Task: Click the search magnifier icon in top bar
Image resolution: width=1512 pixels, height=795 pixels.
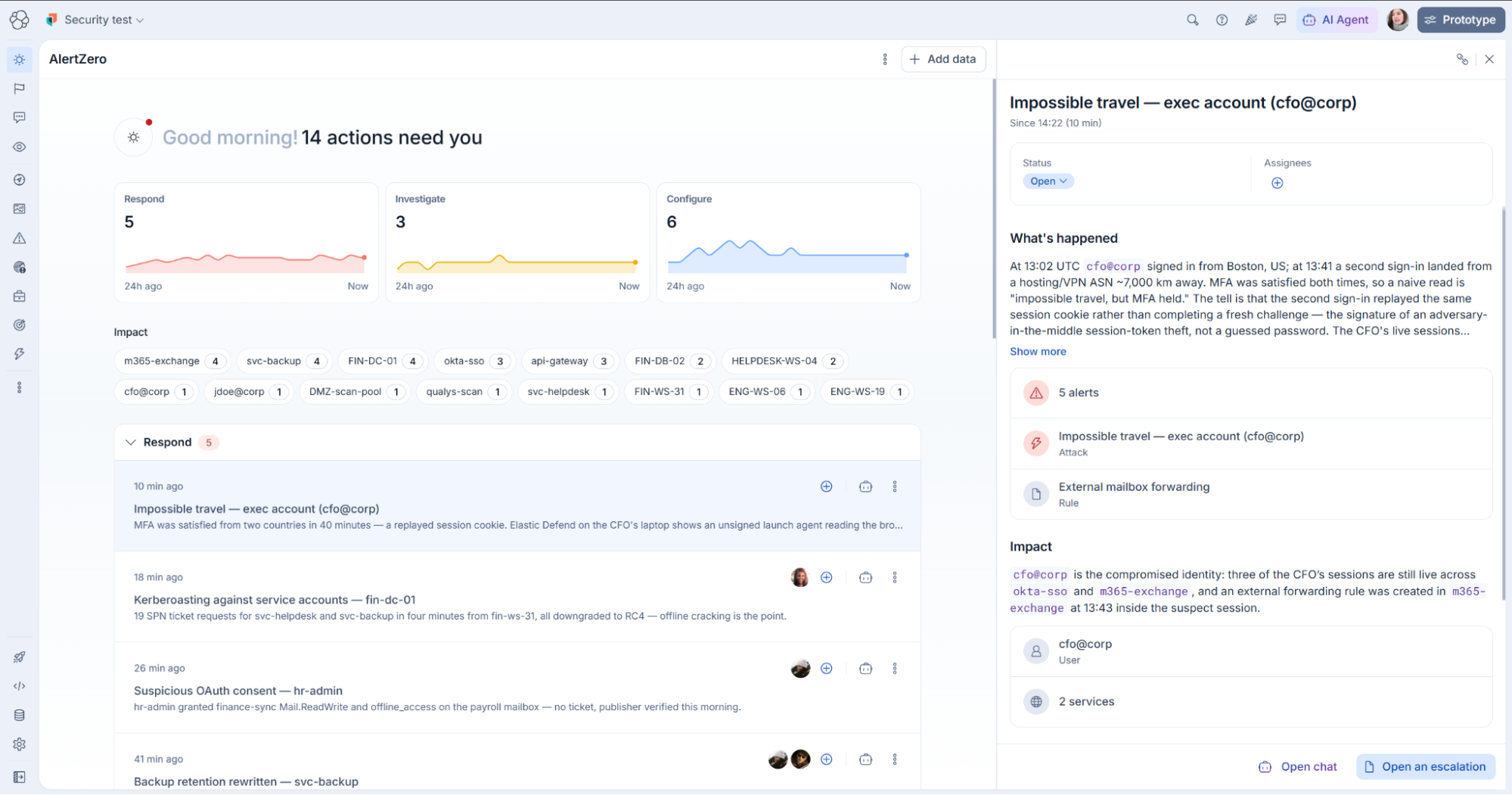Action: (x=1192, y=20)
